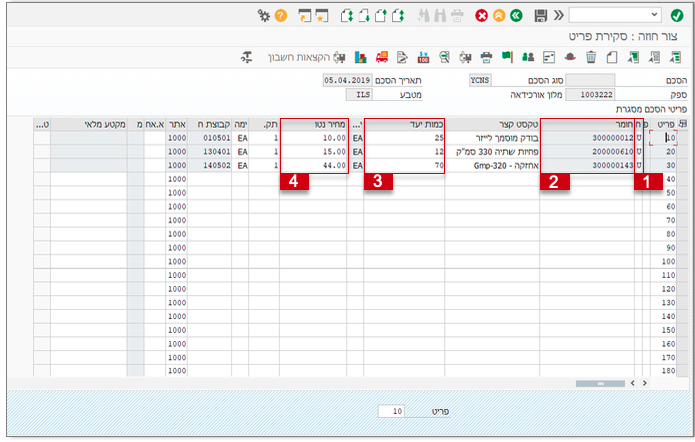Go to last page icon
Image resolution: width=695 pixels, height=442 pixels.
(x=347, y=16)
